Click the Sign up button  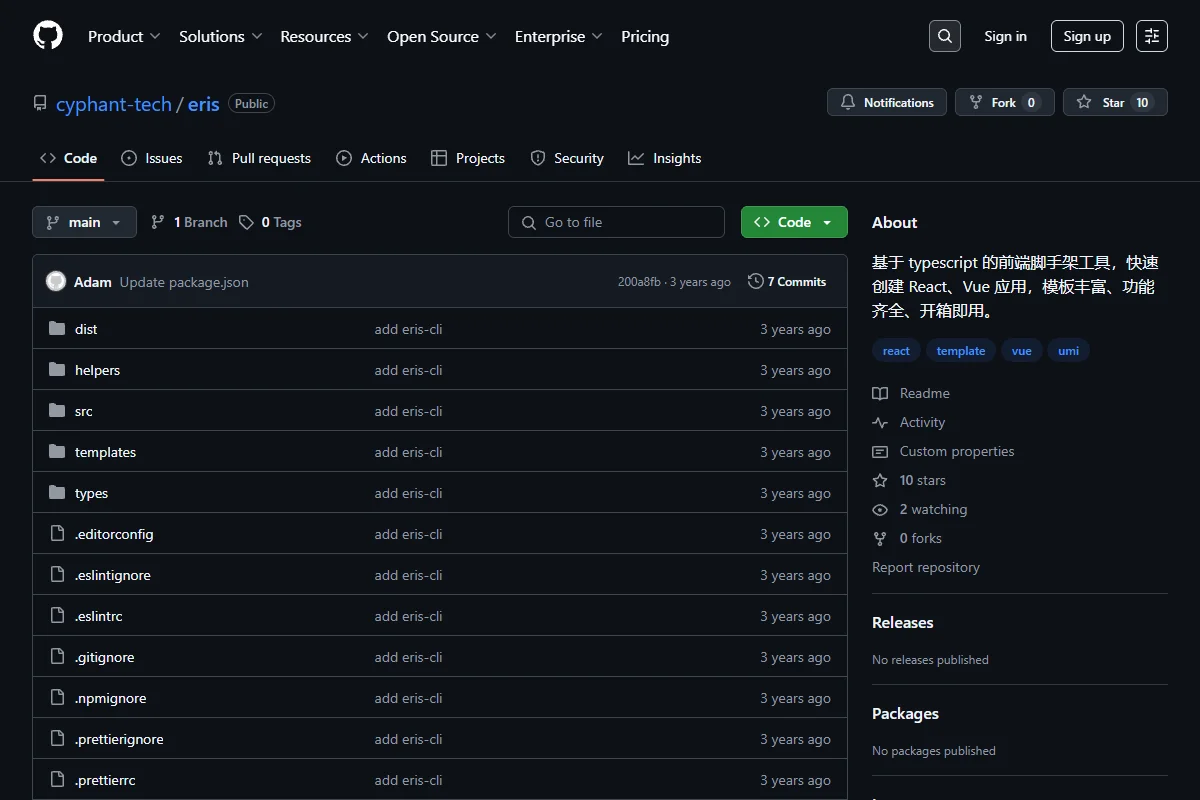(x=1087, y=36)
